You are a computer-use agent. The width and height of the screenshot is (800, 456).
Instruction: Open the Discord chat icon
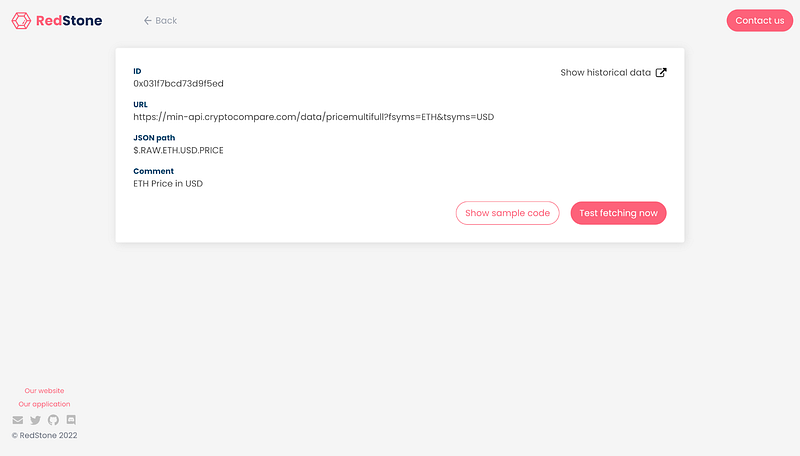(71, 420)
